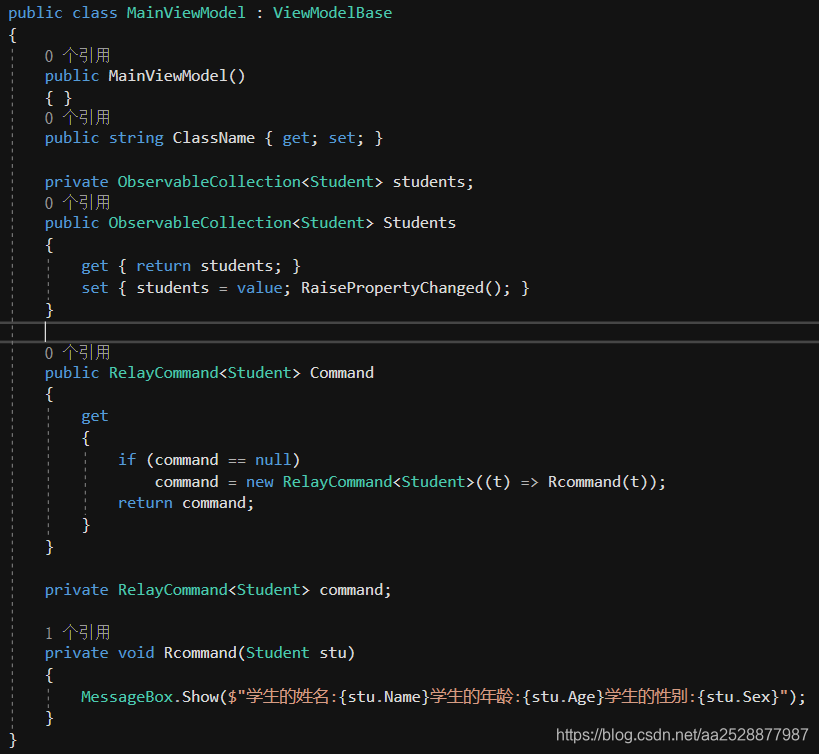Click 'MainViewModel' in the class declaration line
This screenshot has width=819, height=754.
[186, 13]
